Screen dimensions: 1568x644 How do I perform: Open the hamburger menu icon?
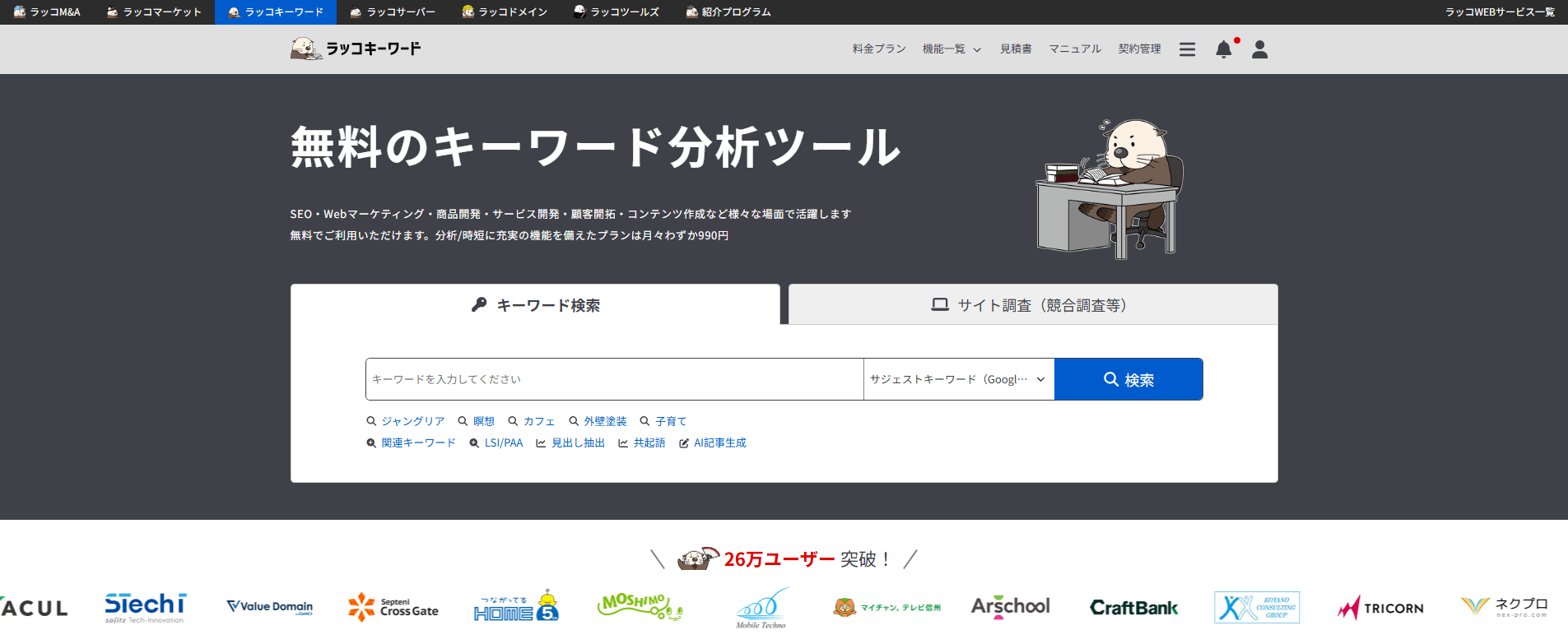1187,49
